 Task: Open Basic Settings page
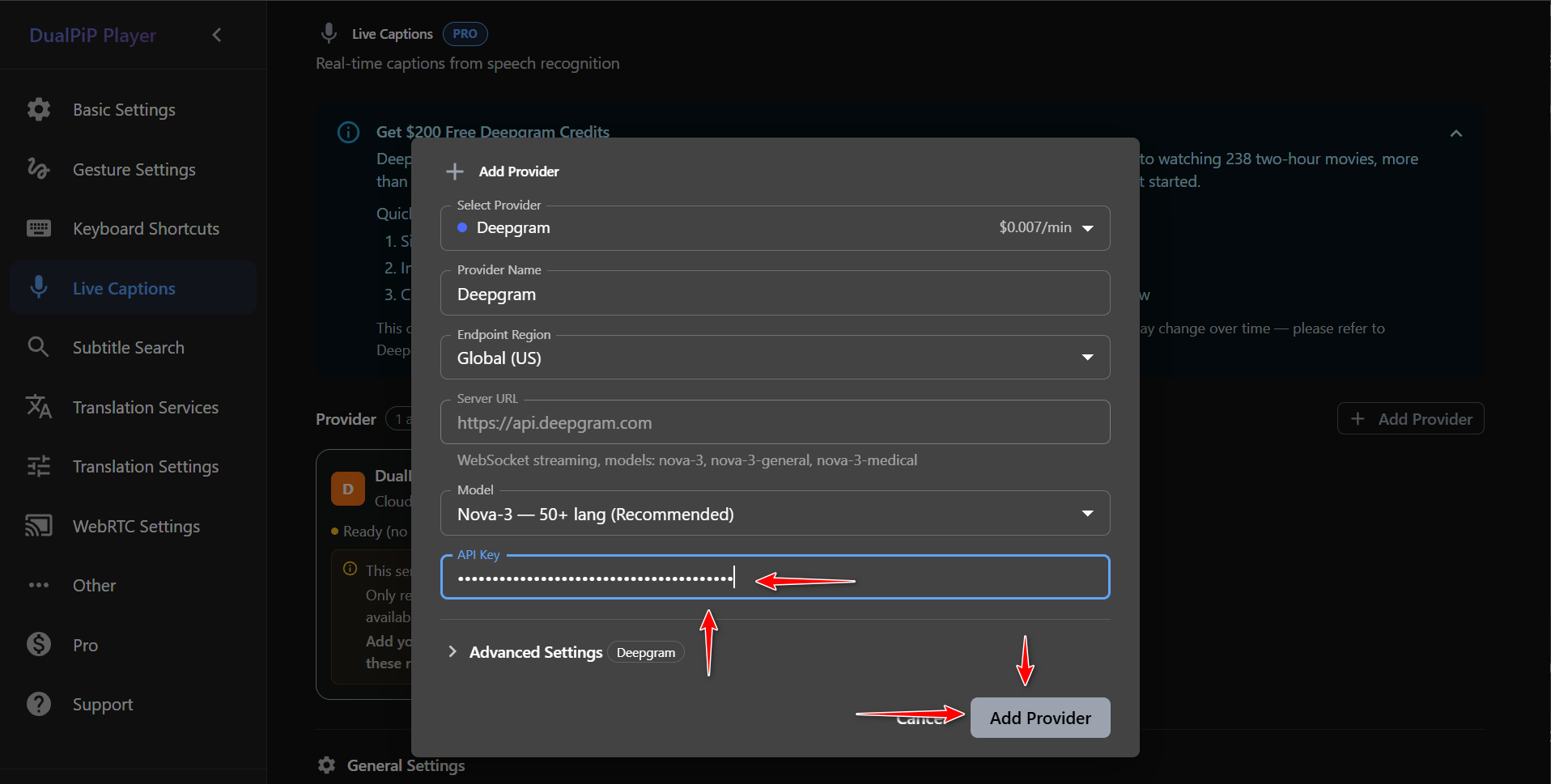pyautogui.click(x=134, y=109)
